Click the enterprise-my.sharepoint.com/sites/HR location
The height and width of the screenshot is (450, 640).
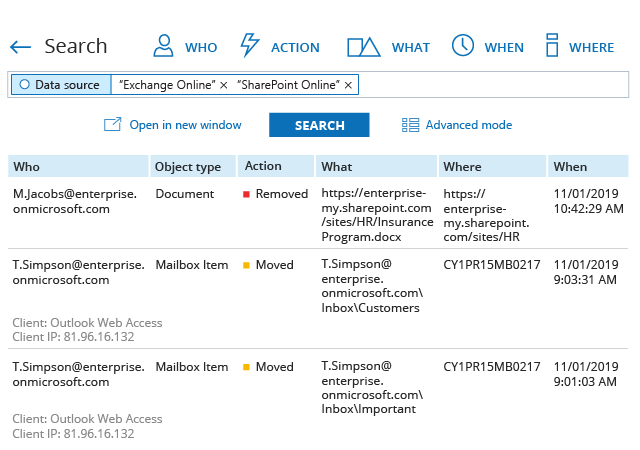pyautogui.click(x=486, y=216)
